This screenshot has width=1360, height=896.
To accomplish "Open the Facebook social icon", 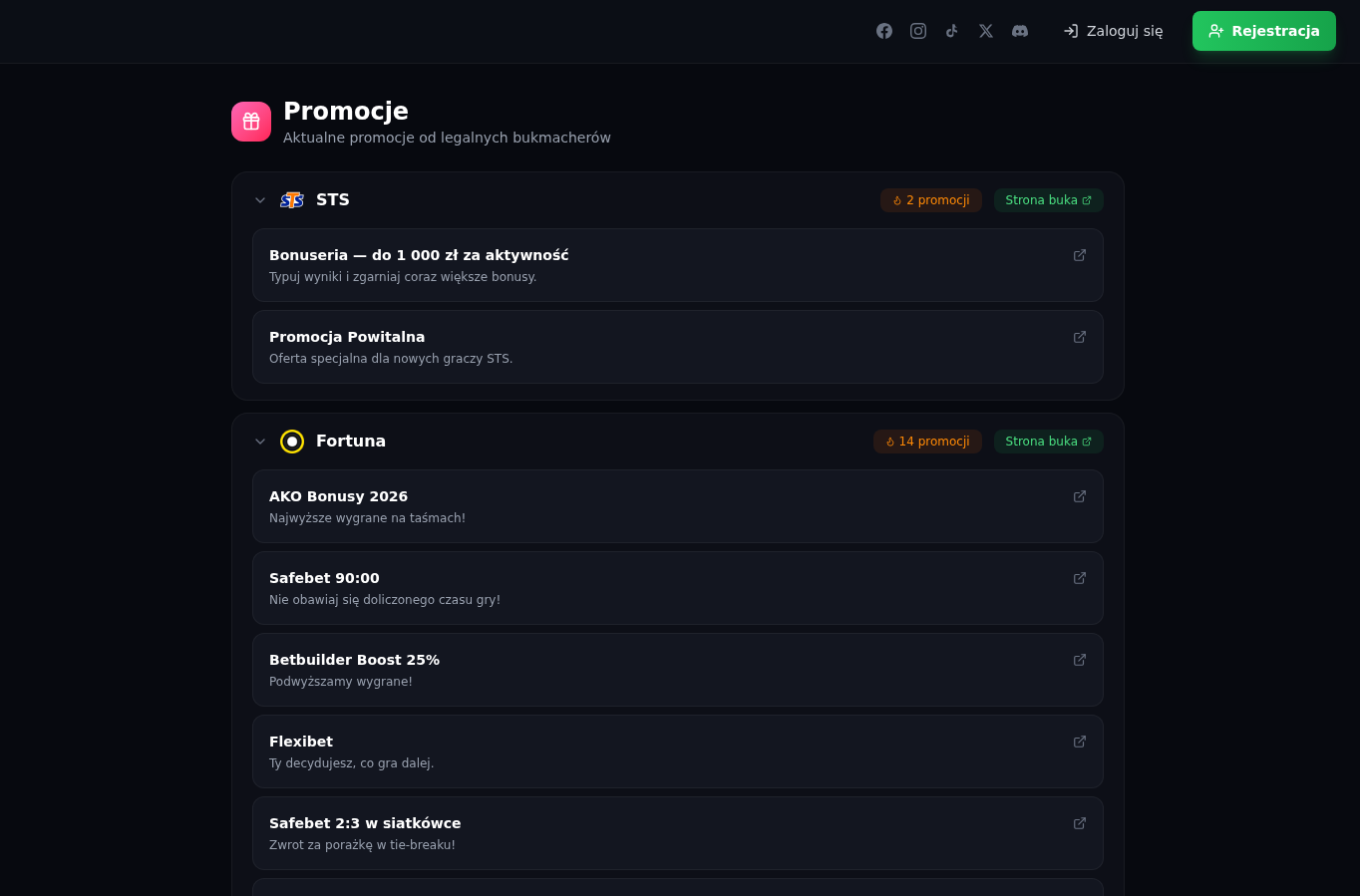I will click(x=884, y=31).
